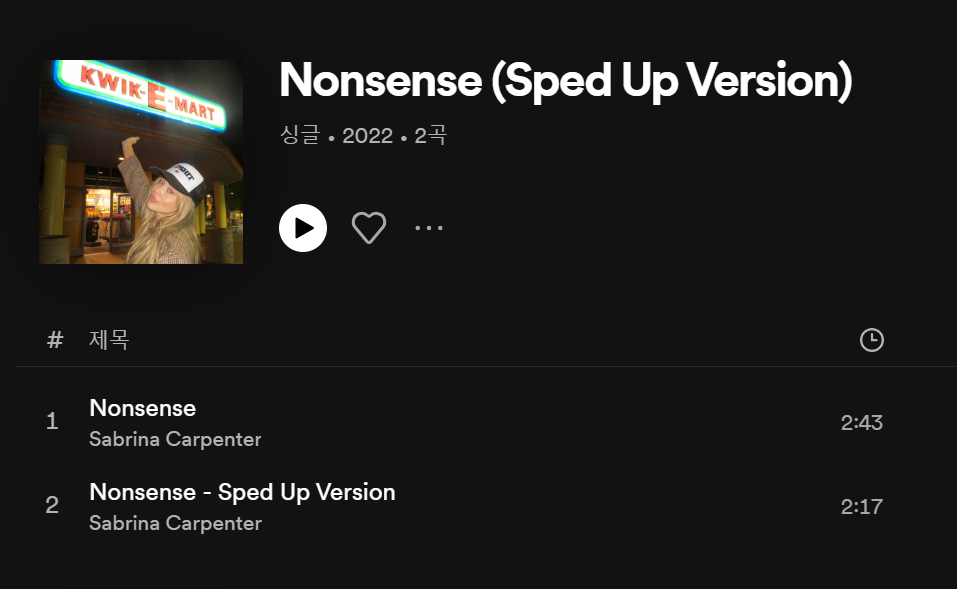The height and width of the screenshot is (589, 957).
Task: Click the 2:43 duration of track 1
Action: pyautogui.click(x=861, y=422)
